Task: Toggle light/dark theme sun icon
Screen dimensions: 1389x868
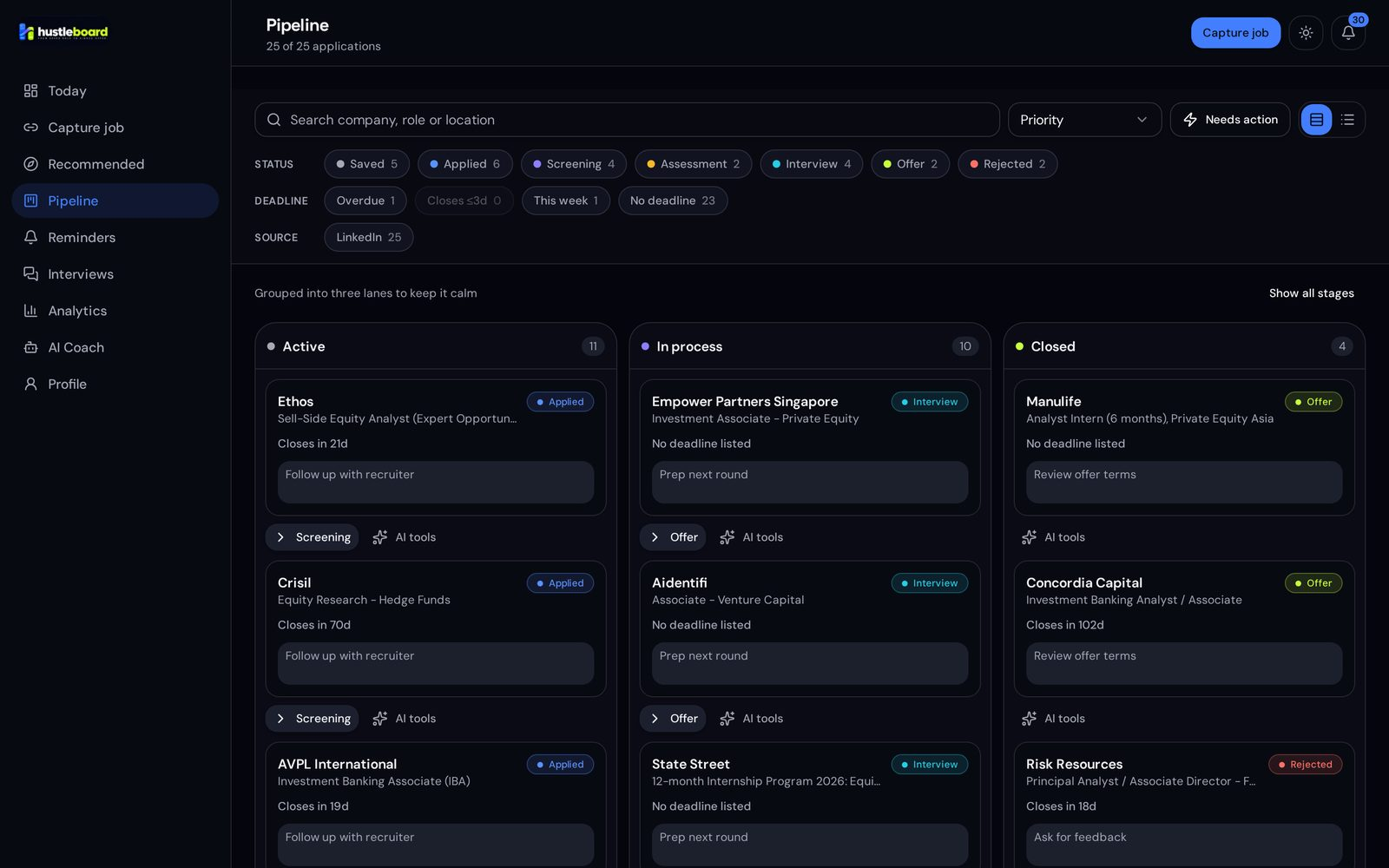Action: (x=1306, y=33)
